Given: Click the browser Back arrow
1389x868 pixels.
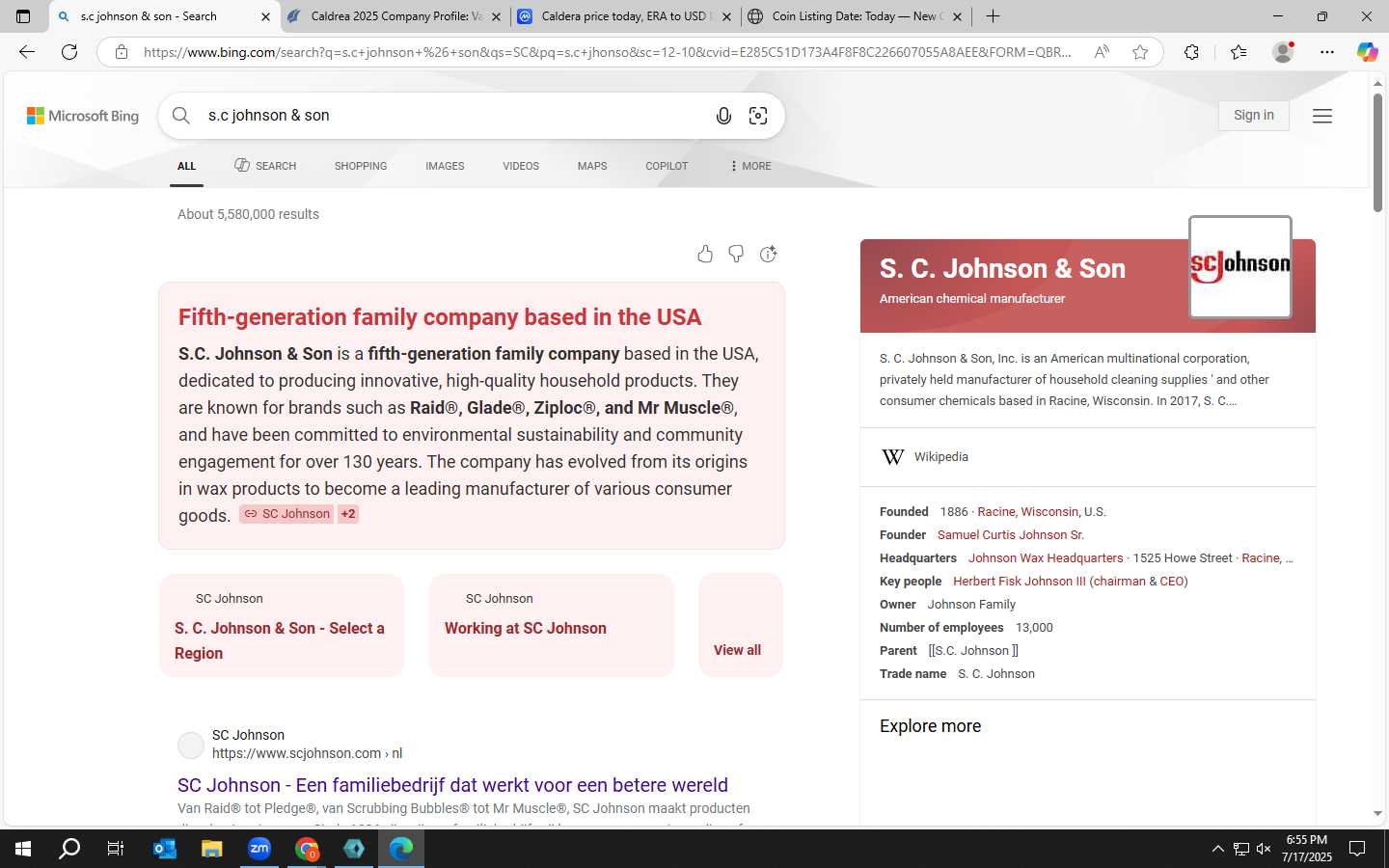Looking at the screenshot, I should coord(27,52).
